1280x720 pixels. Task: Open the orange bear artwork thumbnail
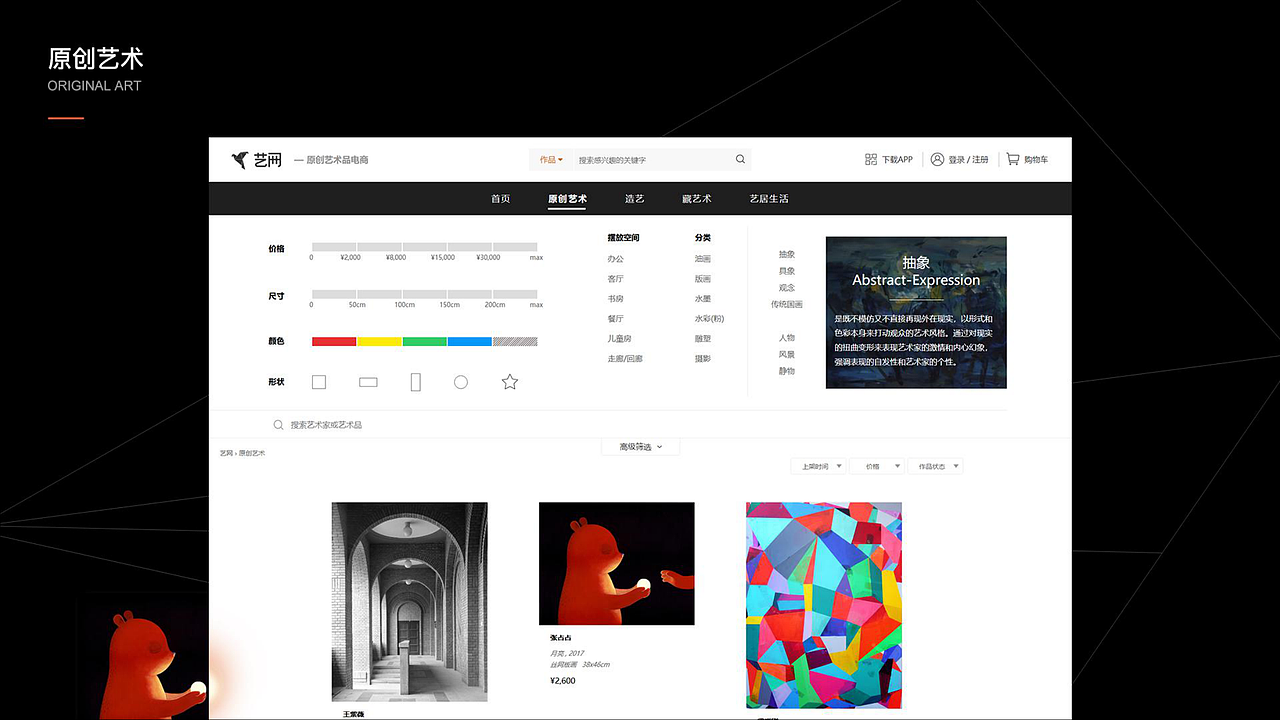coord(617,564)
